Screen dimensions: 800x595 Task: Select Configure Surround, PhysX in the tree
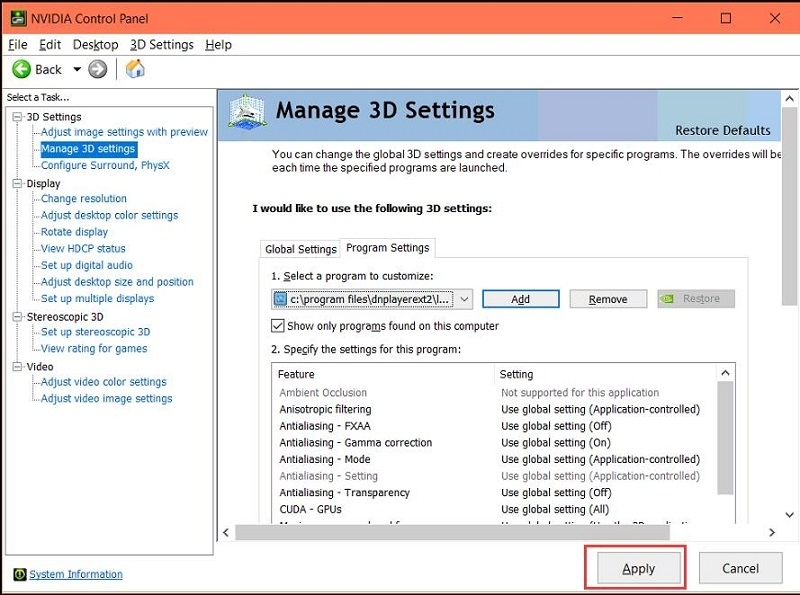click(x=105, y=165)
